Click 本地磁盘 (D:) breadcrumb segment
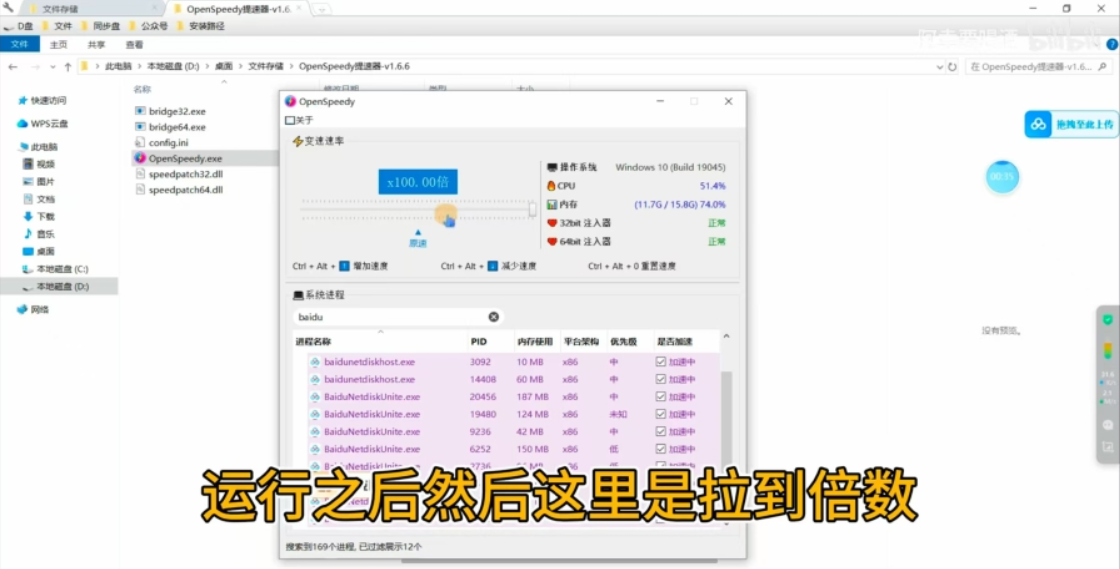This screenshot has width=1120, height=569. (173, 66)
